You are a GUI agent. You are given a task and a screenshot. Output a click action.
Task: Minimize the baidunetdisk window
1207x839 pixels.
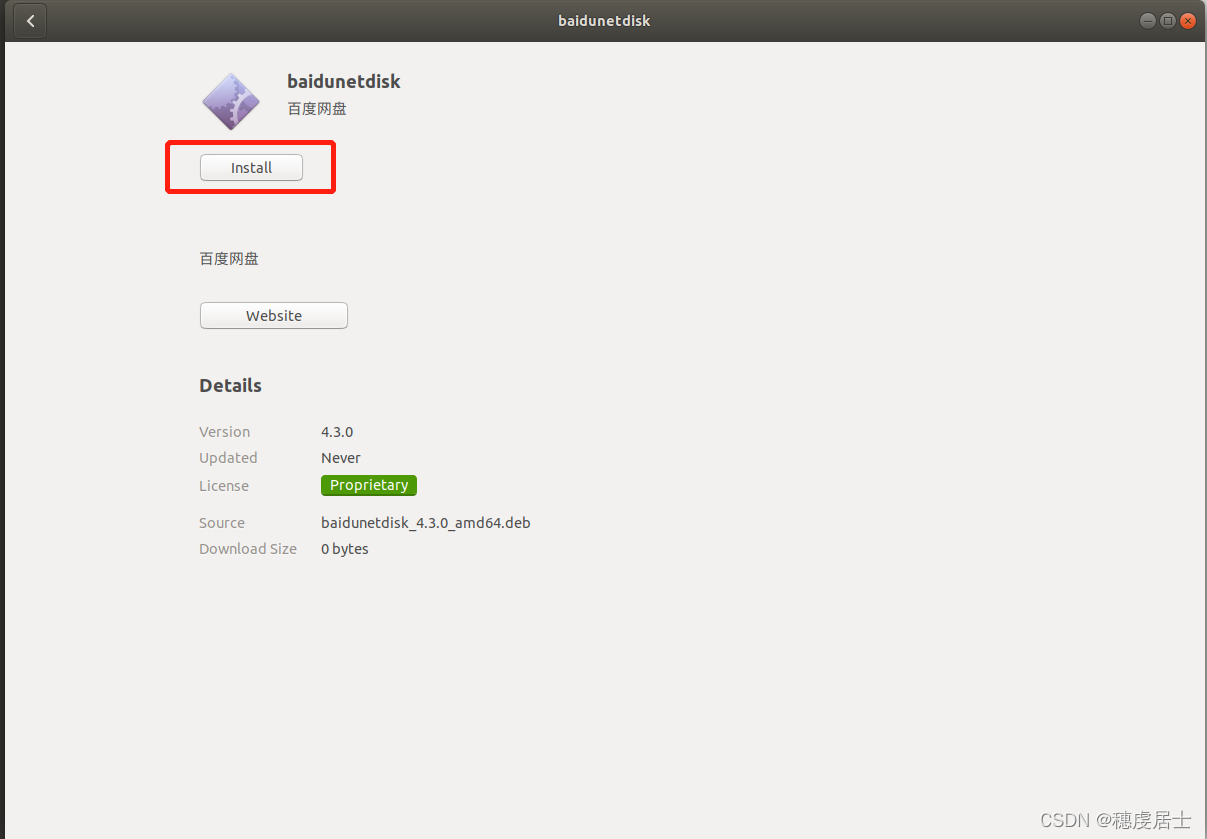pos(1147,21)
